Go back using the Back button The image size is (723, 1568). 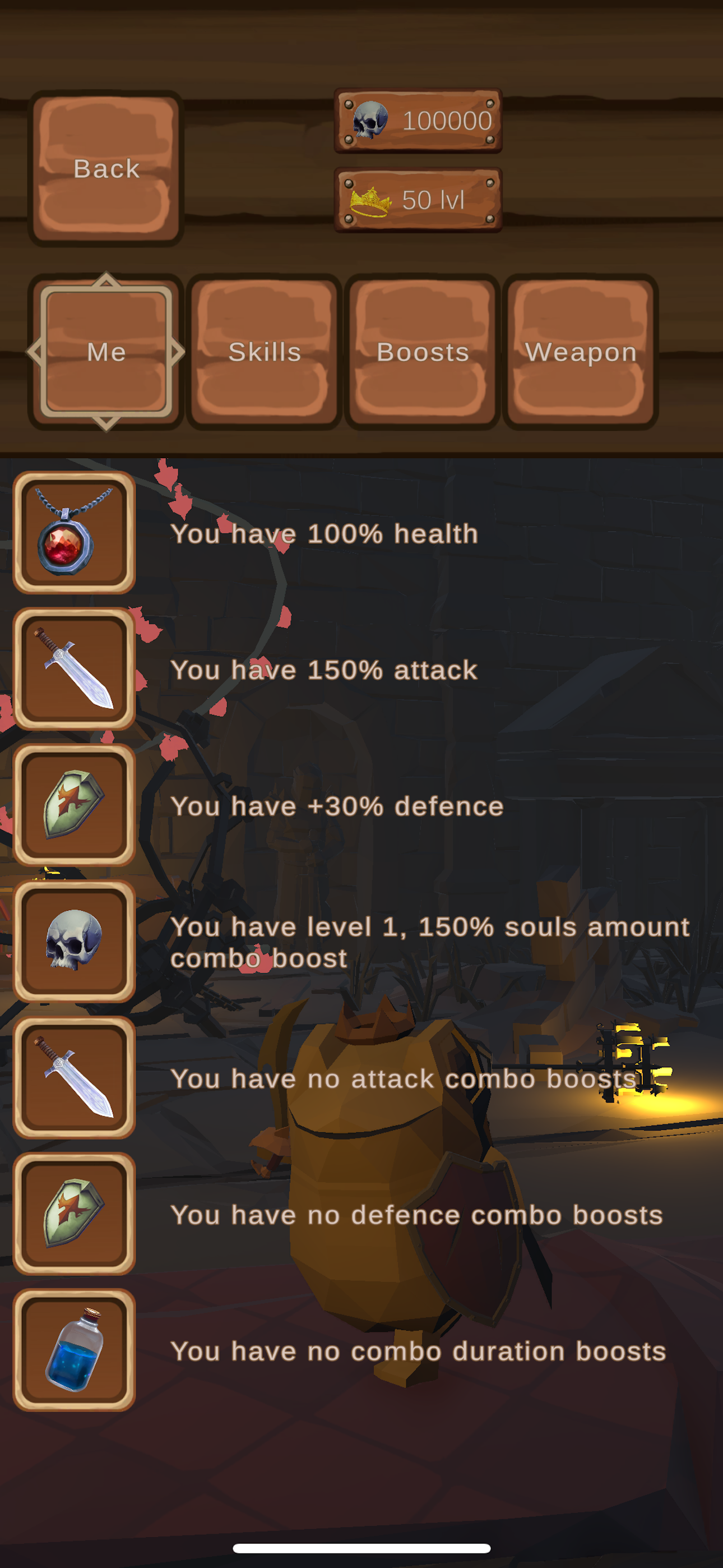point(106,169)
